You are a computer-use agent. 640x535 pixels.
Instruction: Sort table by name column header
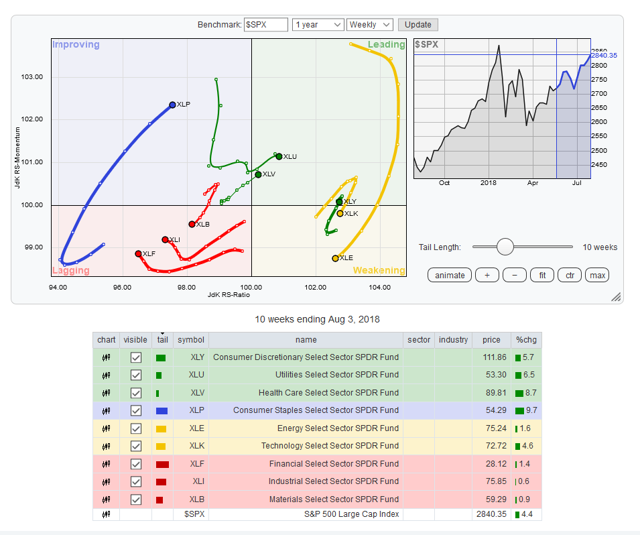[x=306, y=340]
